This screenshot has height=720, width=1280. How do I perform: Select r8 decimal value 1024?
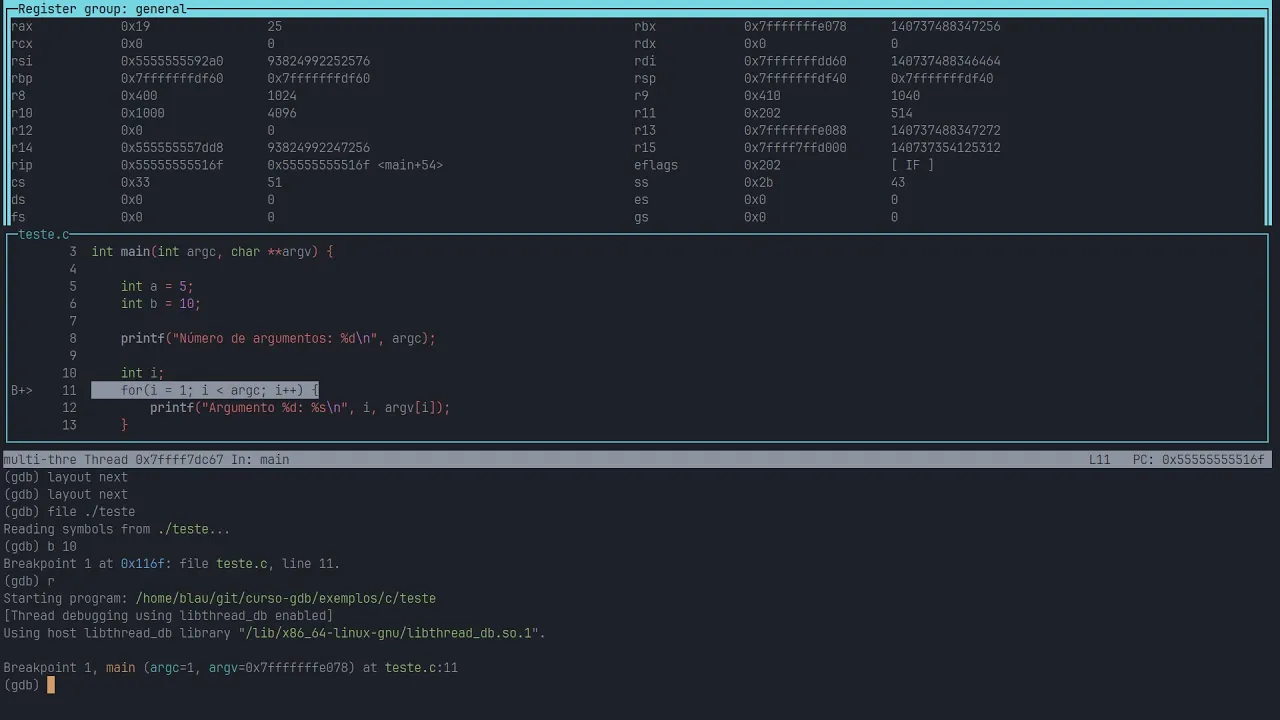(282, 96)
